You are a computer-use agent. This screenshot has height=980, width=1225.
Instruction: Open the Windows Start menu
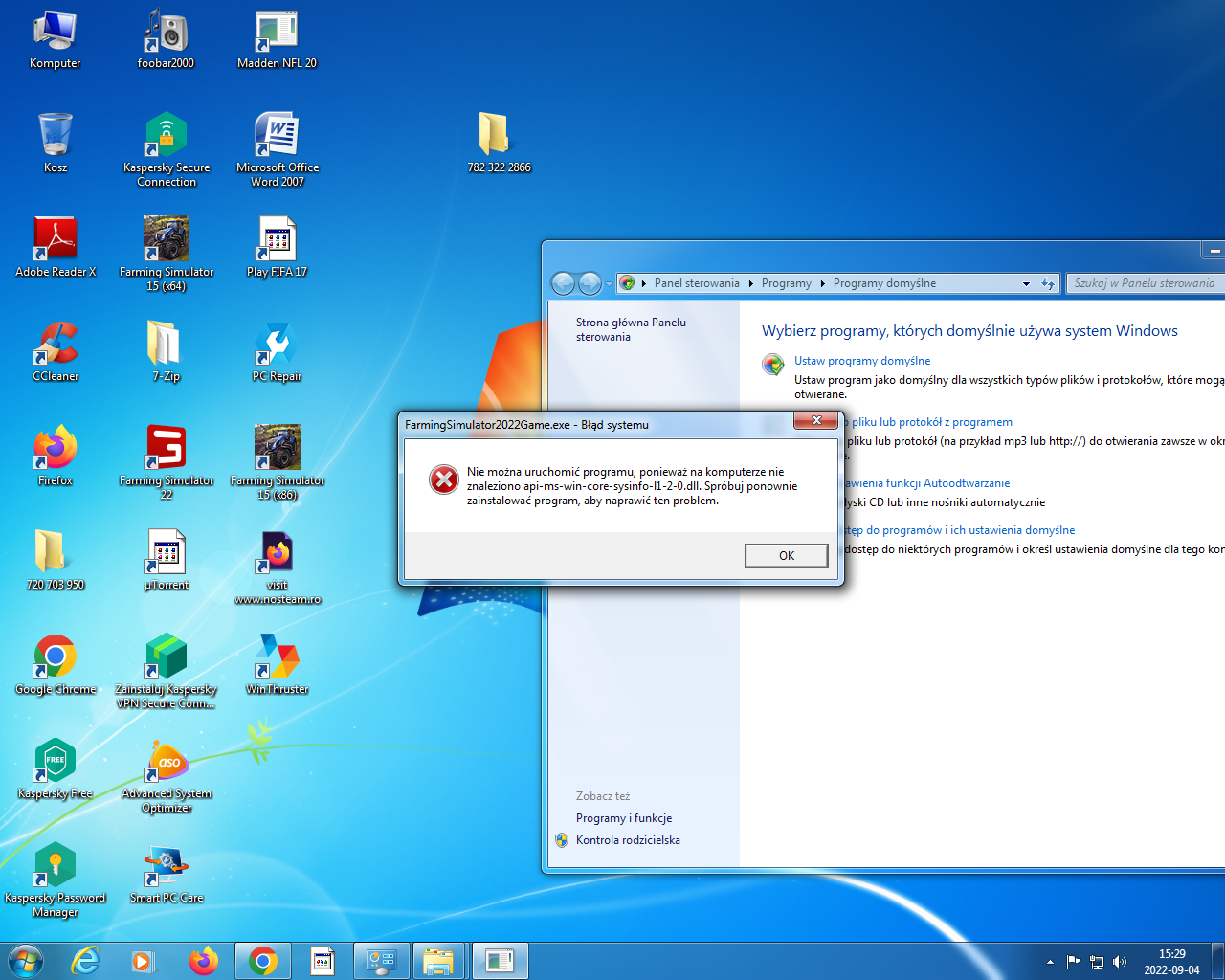(x=26, y=961)
